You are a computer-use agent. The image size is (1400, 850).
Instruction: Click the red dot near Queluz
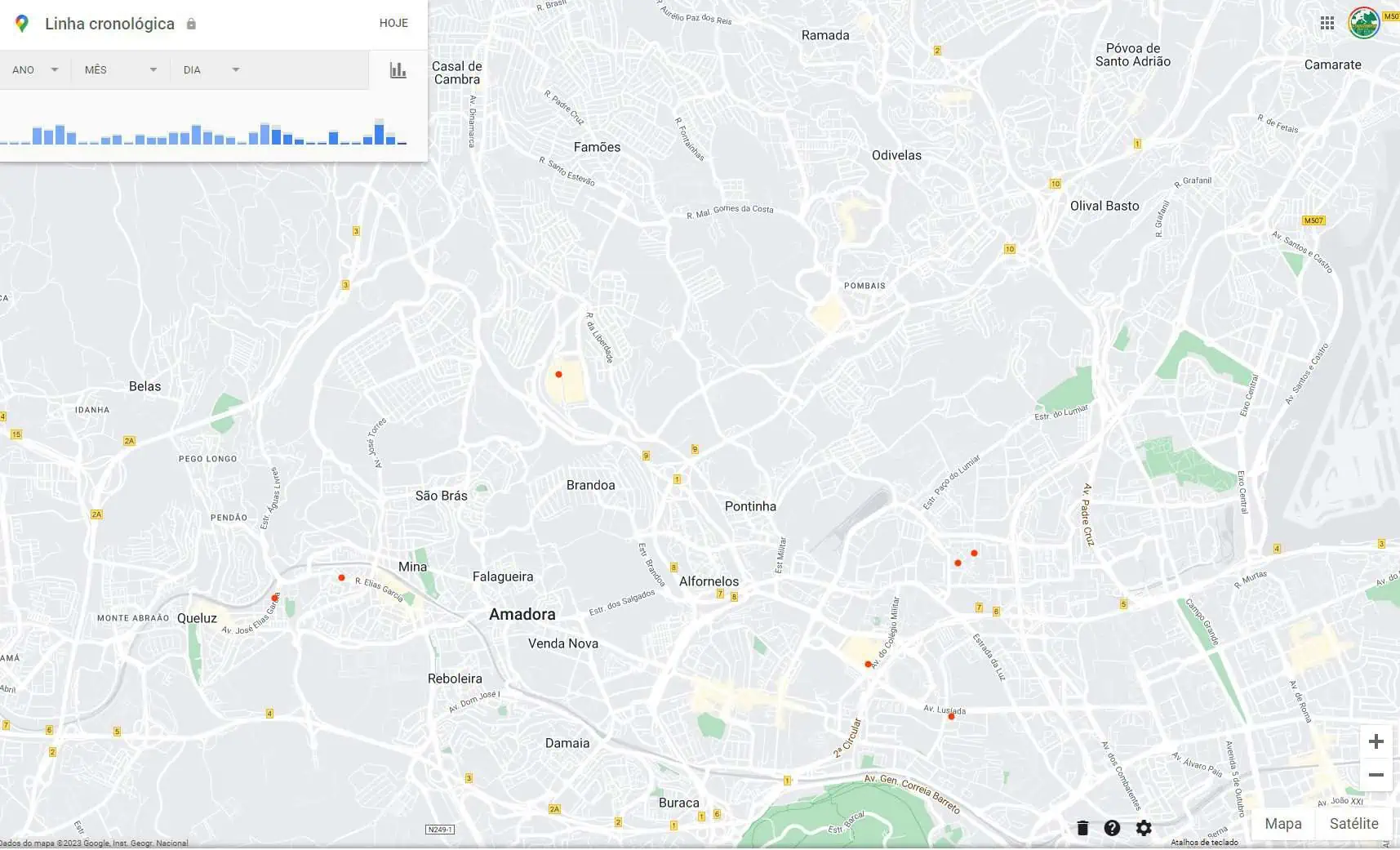[275, 599]
